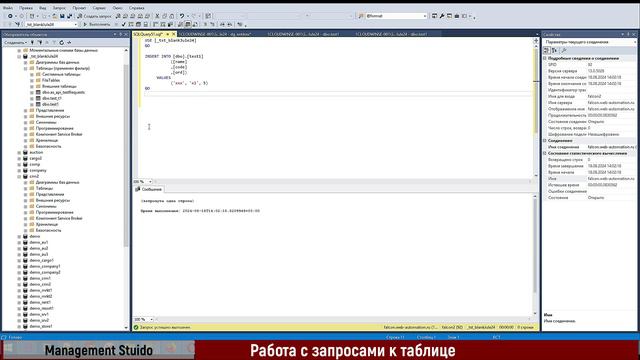Collapse the crm2 database node
This screenshot has height=360, width=640.
[x=19, y=176]
